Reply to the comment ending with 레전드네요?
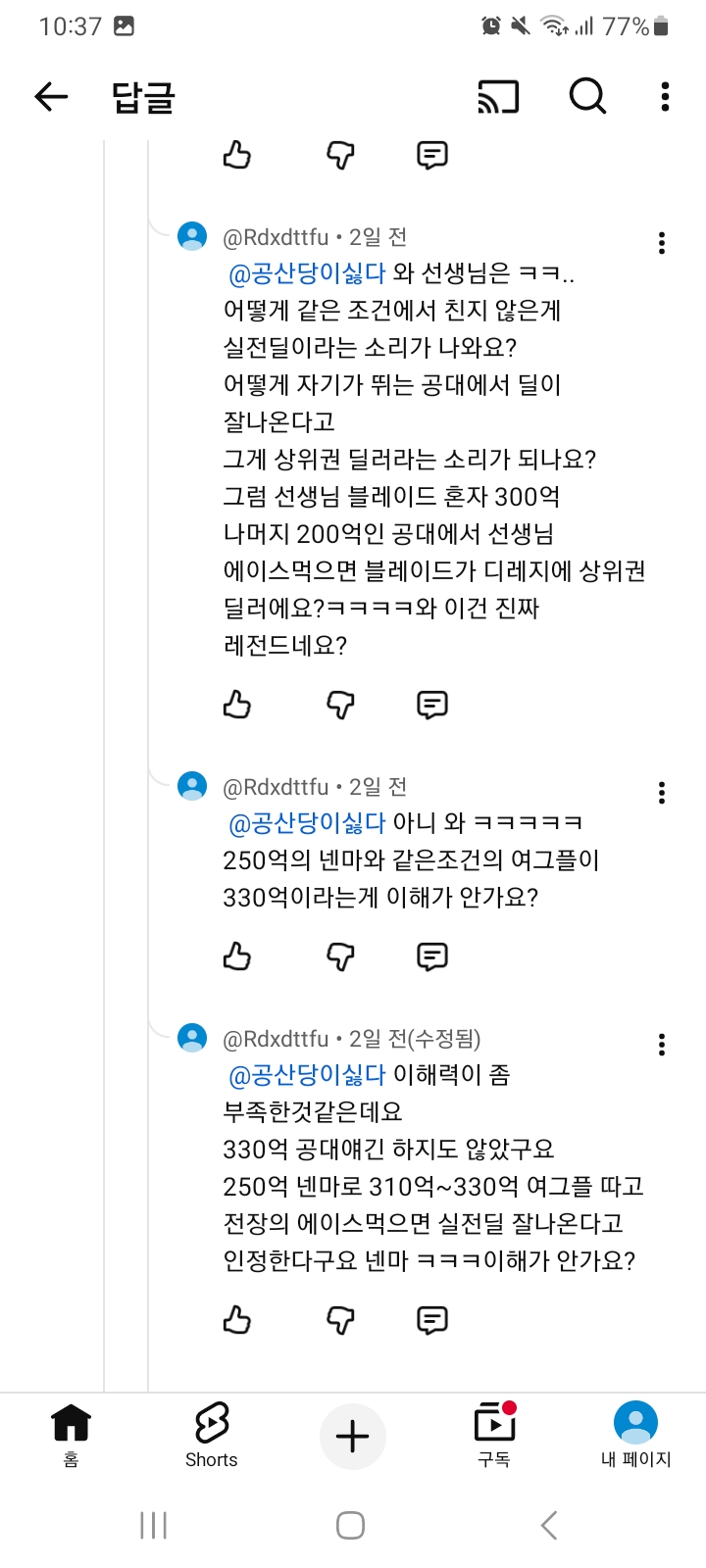The height and width of the screenshot is (1568, 706). (431, 705)
